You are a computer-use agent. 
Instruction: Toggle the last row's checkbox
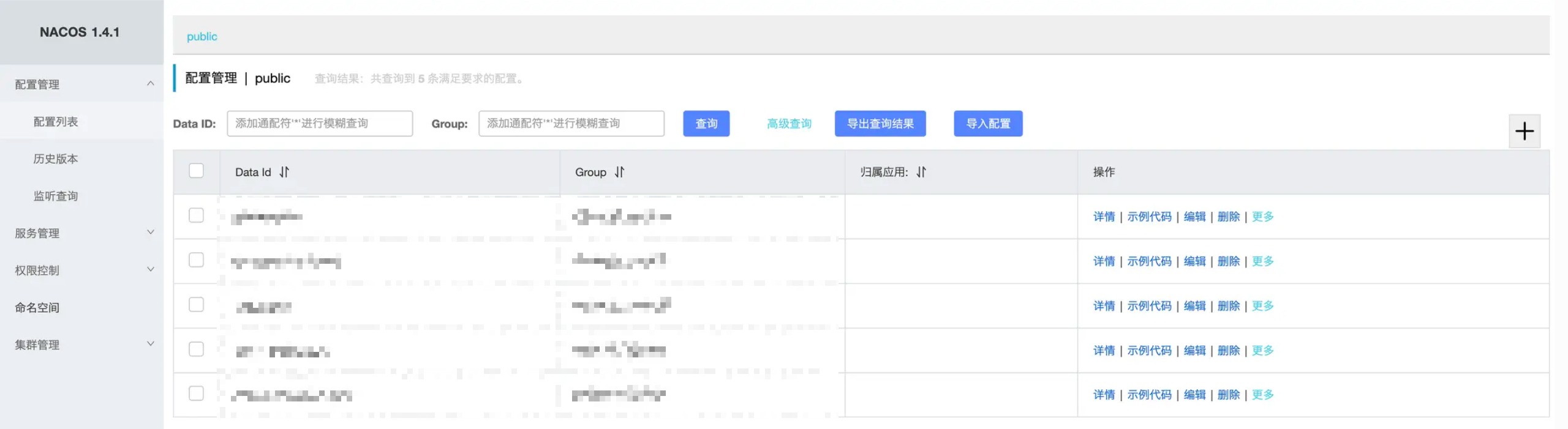[196, 394]
